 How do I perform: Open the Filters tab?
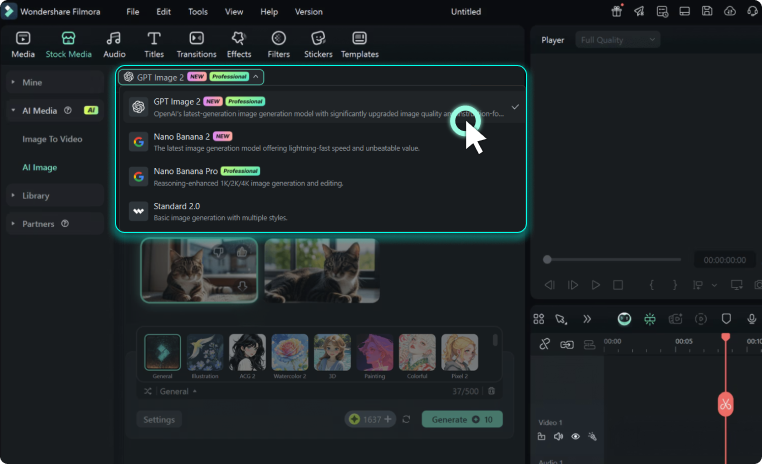click(278, 45)
